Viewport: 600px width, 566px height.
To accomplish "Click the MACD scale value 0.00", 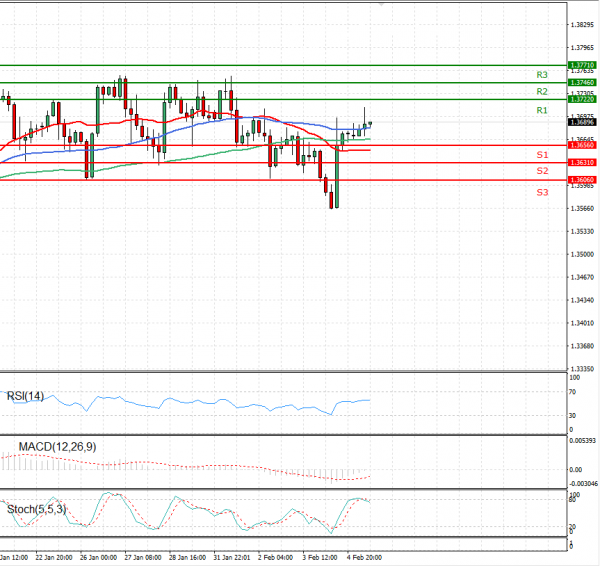I will 576,470.
